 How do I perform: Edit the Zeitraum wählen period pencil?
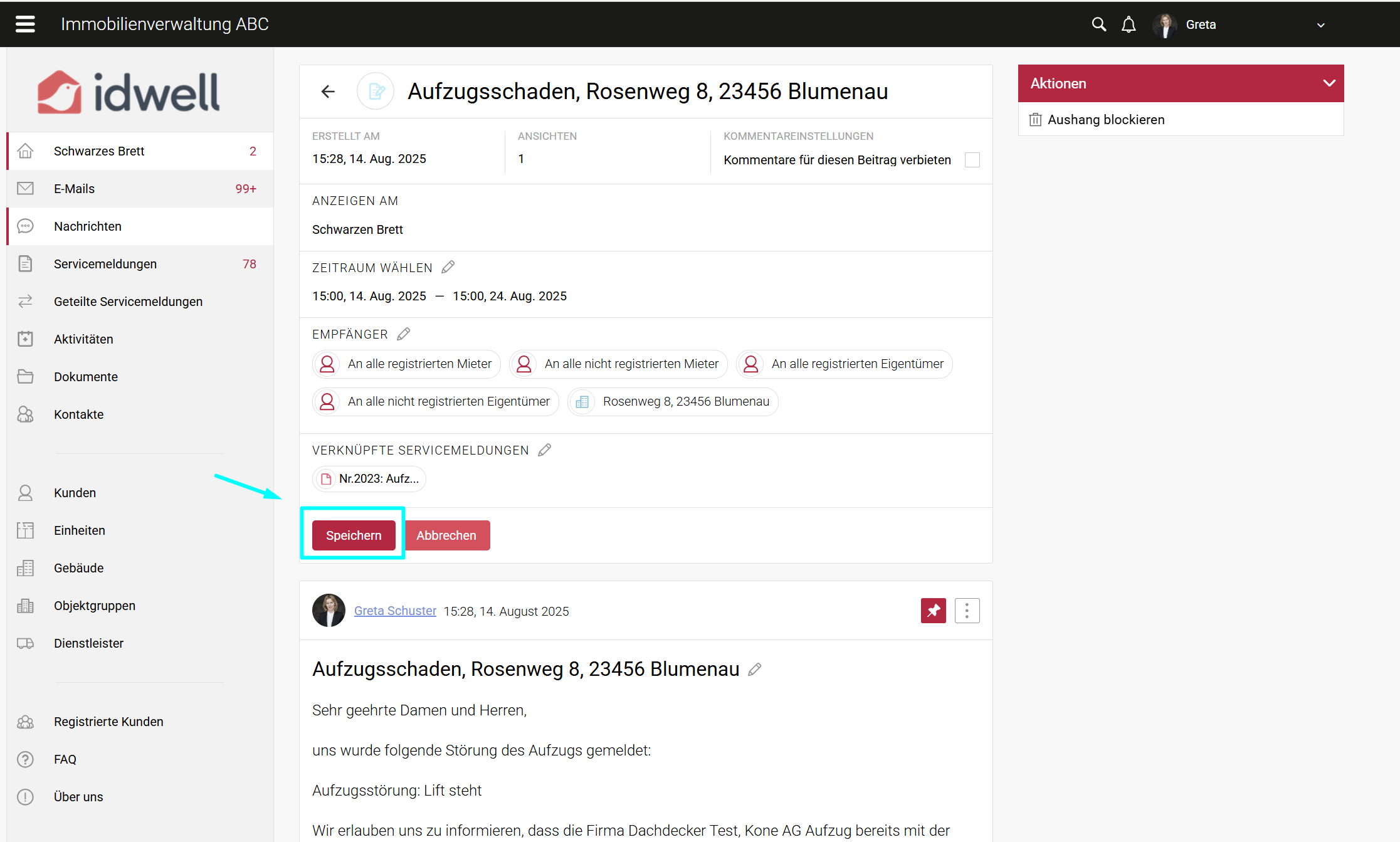click(448, 268)
